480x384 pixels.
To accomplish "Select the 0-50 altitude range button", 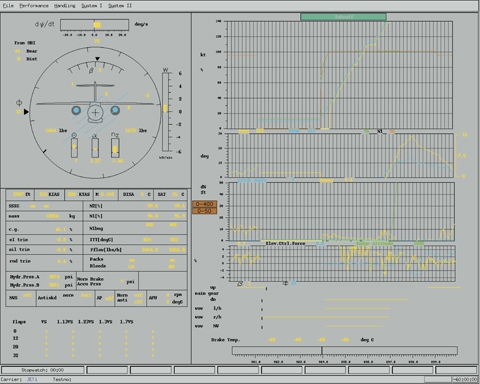I will coord(205,211).
